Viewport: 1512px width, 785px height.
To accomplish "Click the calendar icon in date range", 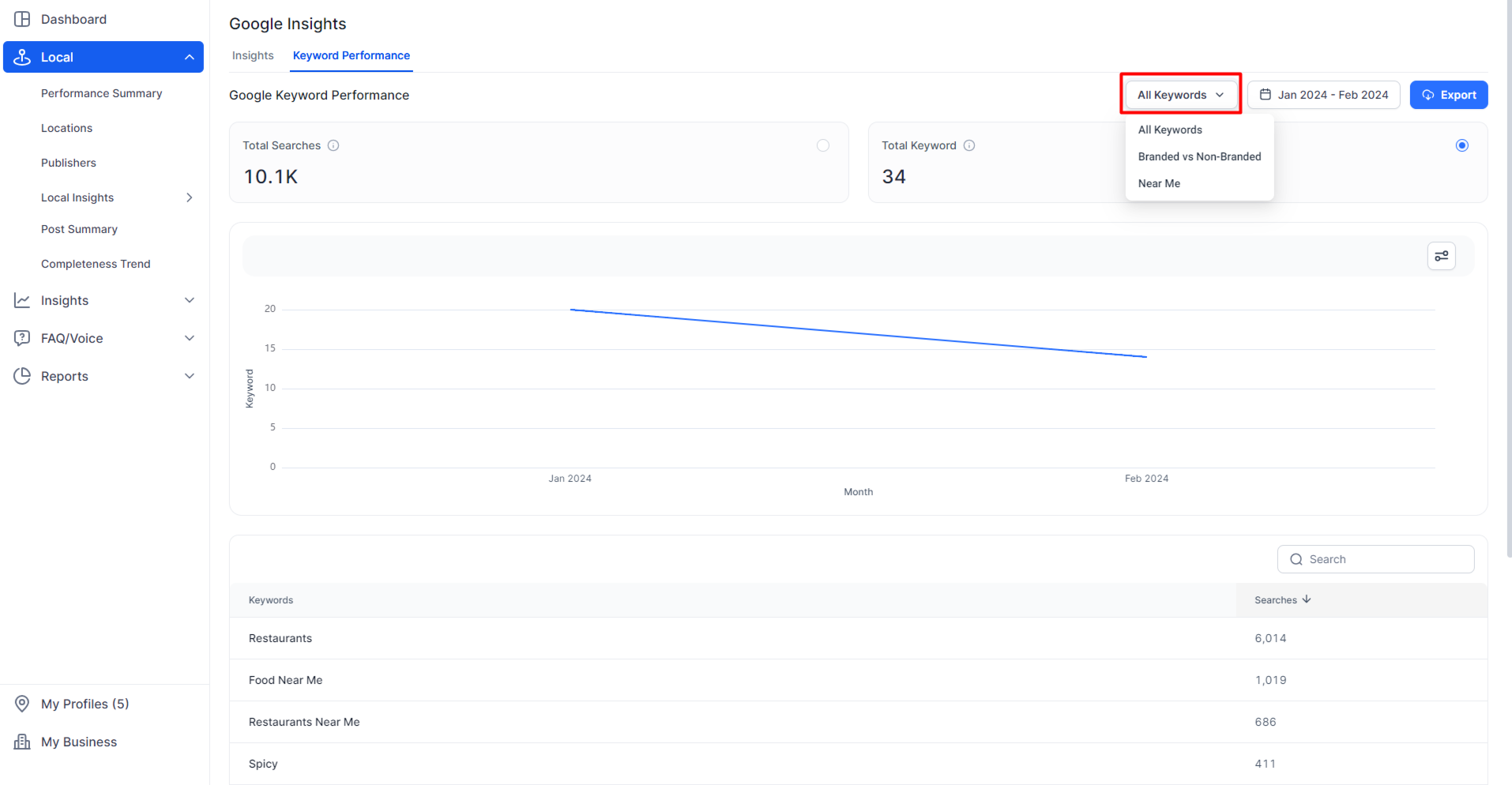I will (1266, 95).
